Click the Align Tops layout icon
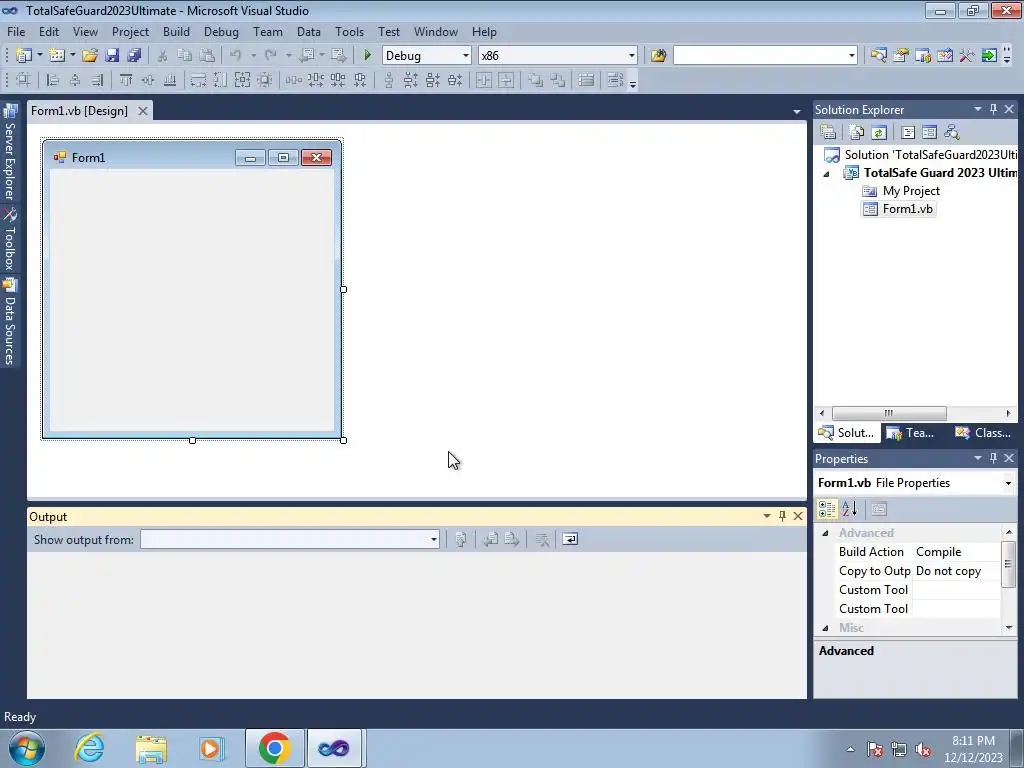1024x768 pixels. point(126,80)
